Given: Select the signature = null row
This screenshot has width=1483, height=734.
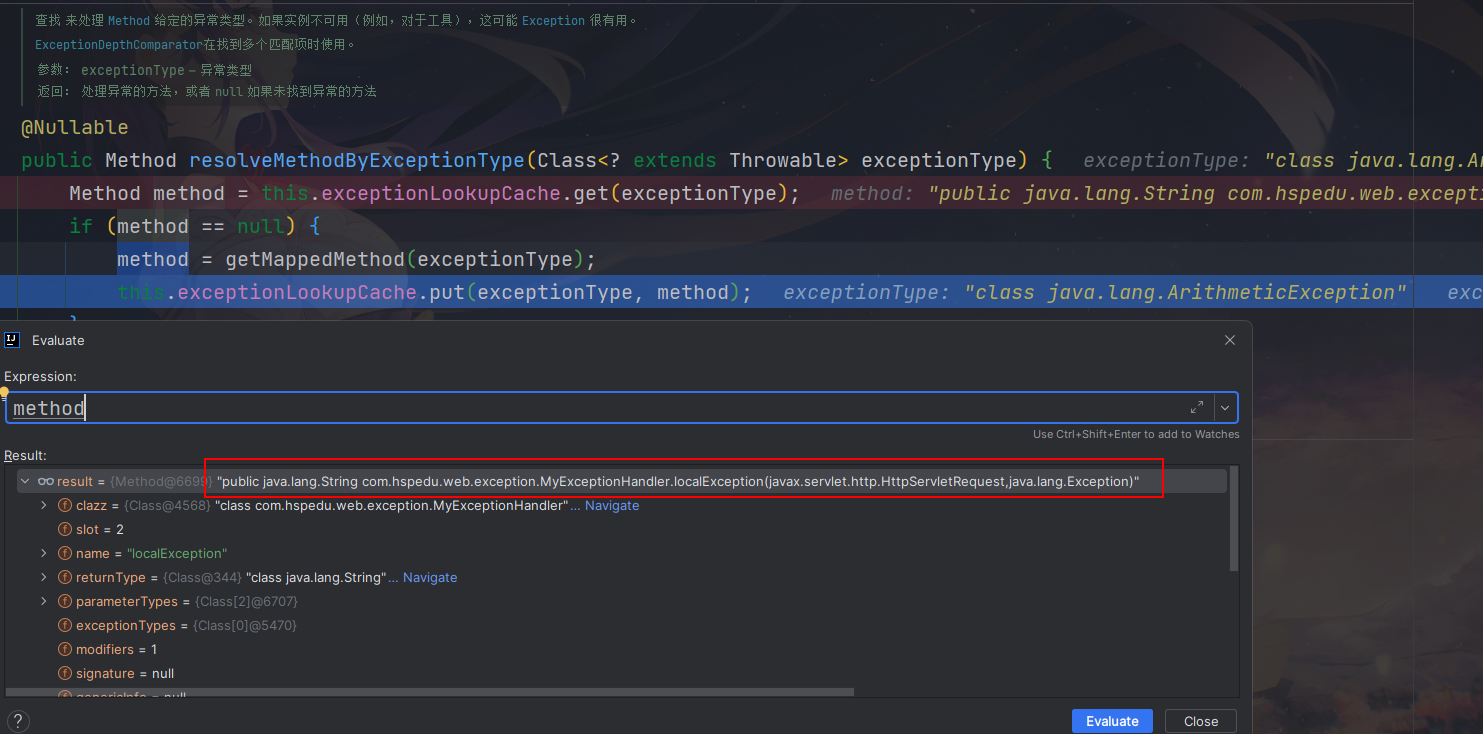Looking at the screenshot, I should 620,673.
